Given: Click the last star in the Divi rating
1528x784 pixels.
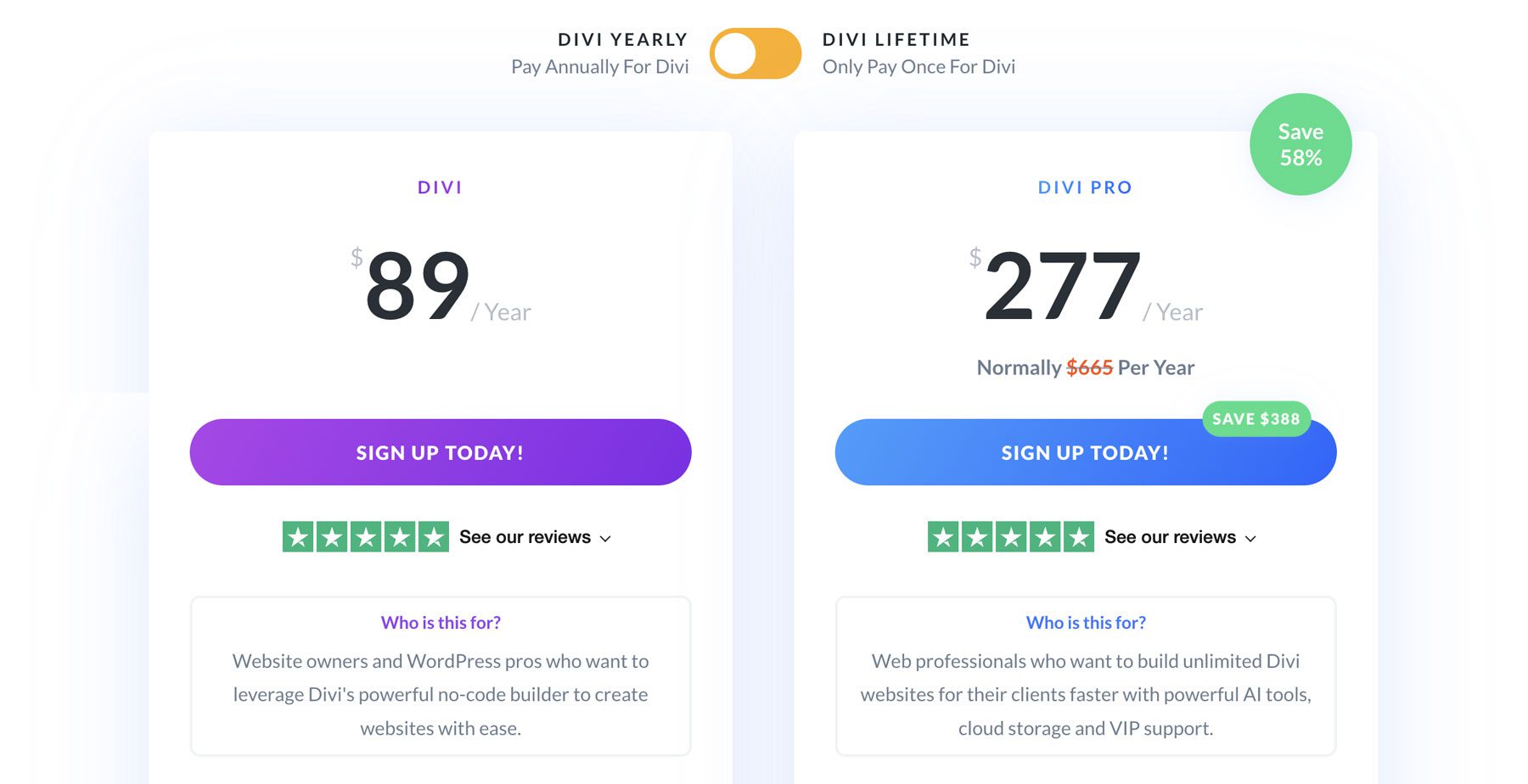Looking at the screenshot, I should (433, 536).
